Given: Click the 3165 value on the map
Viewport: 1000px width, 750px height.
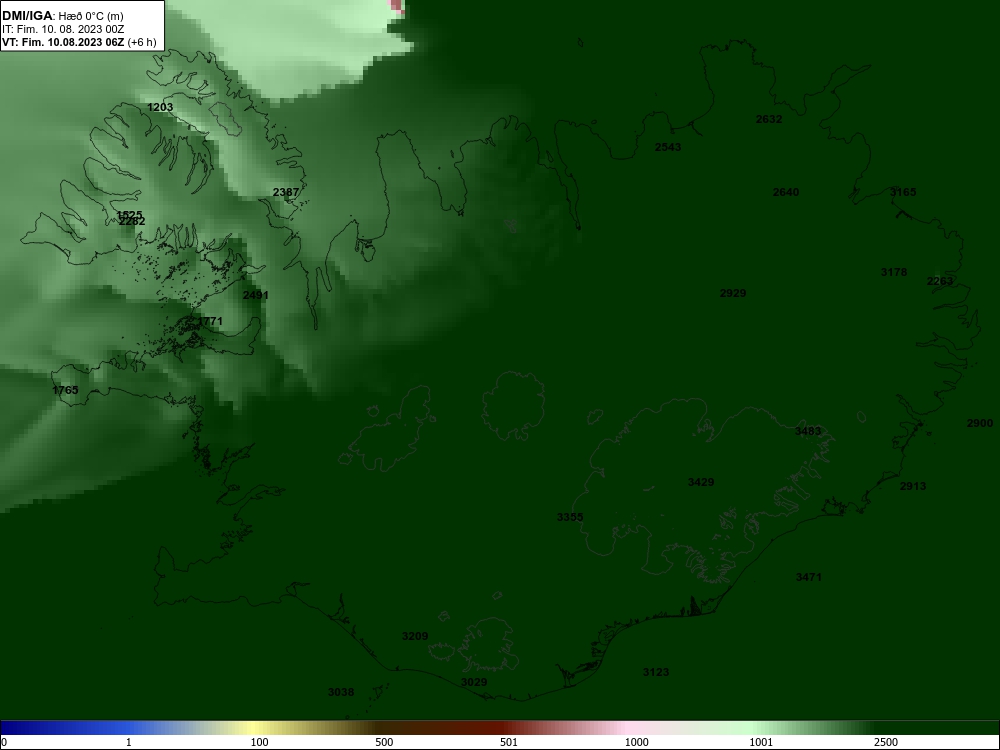Looking at the screenshot, I should (903, 192).
